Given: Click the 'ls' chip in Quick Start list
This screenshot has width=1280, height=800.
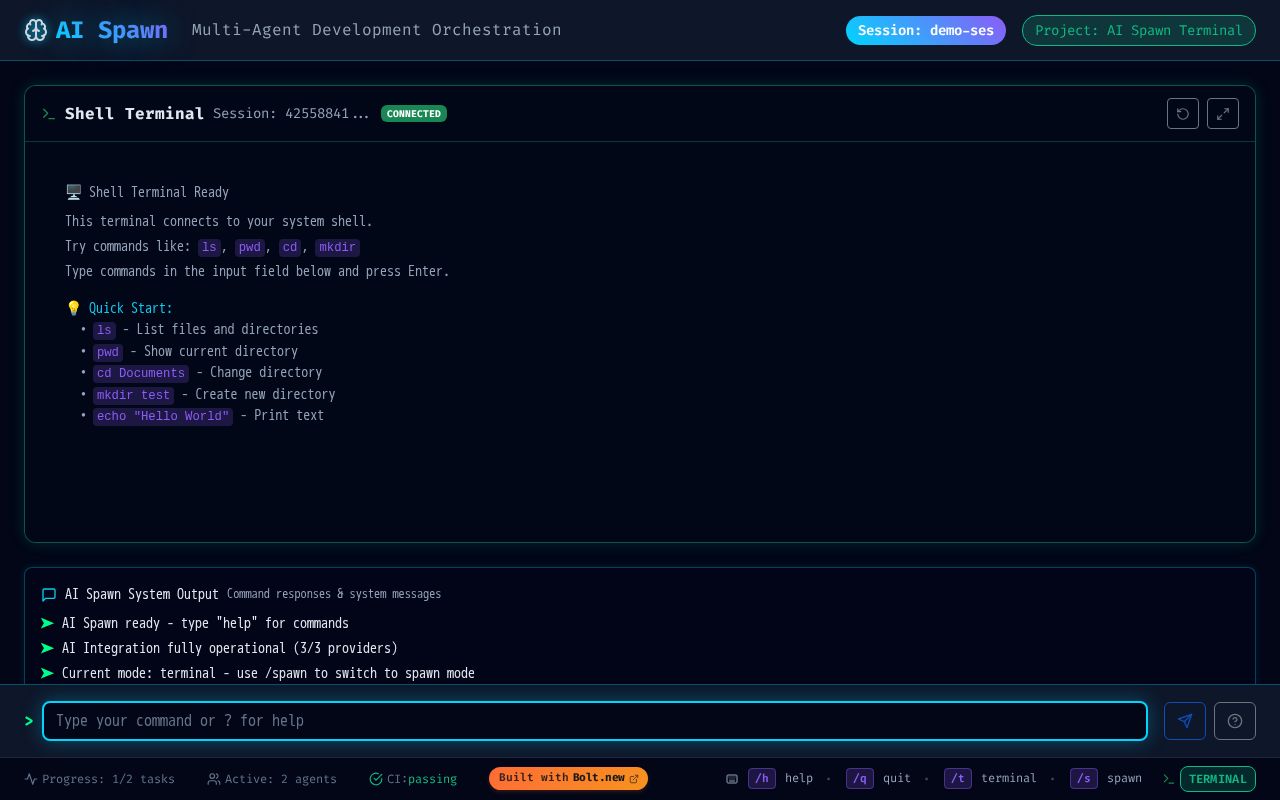Looking at the screenshot, I should coord(104,330).
